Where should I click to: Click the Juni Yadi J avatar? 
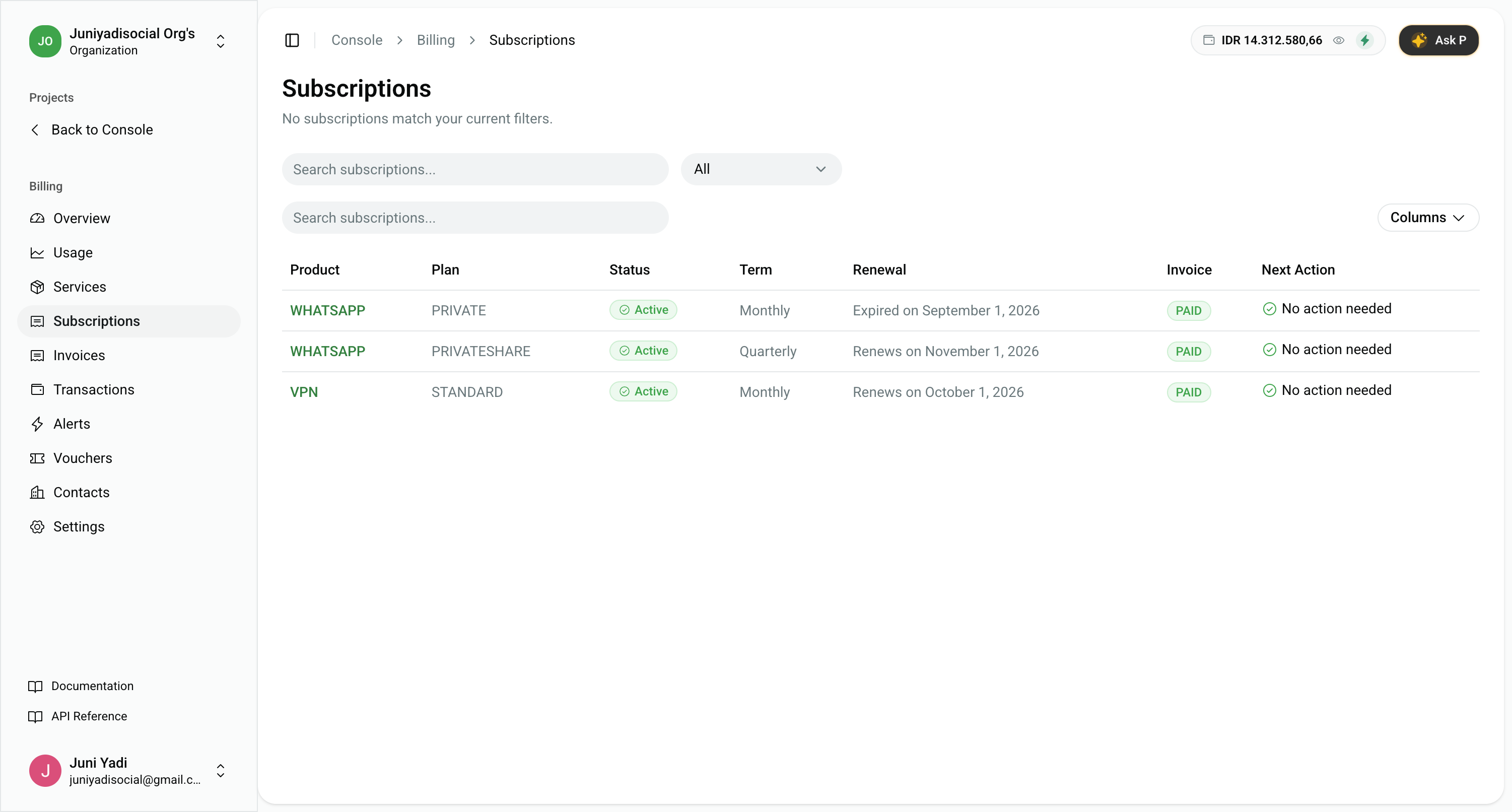click(45, 771)
